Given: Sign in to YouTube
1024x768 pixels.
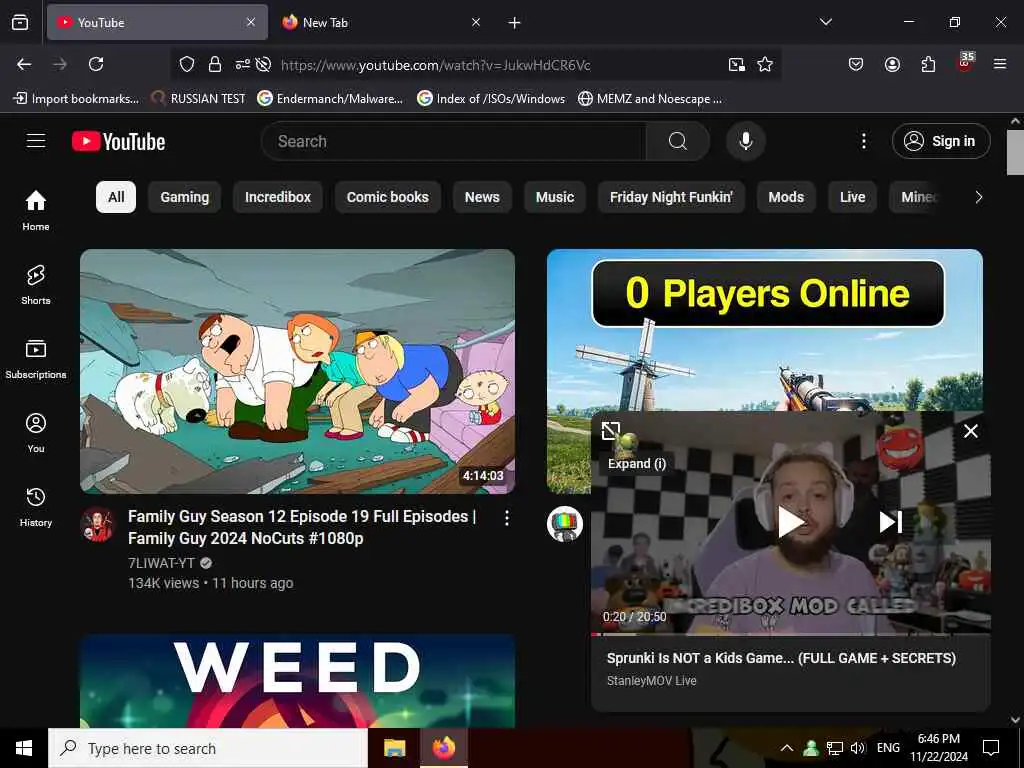Looking at the screenshot, I should point(941,141).
